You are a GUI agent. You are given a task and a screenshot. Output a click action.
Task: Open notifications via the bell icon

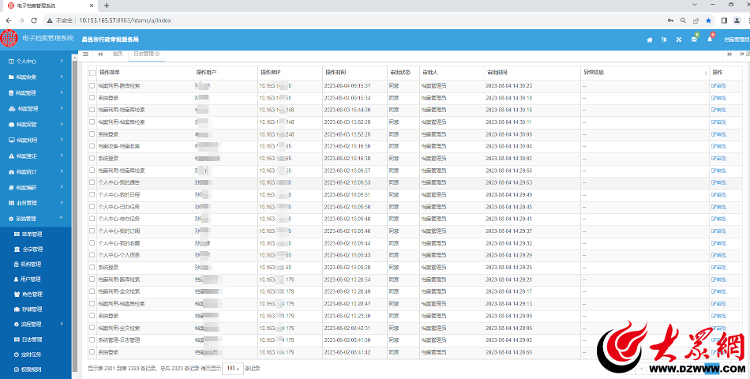(x=709, y=39)
